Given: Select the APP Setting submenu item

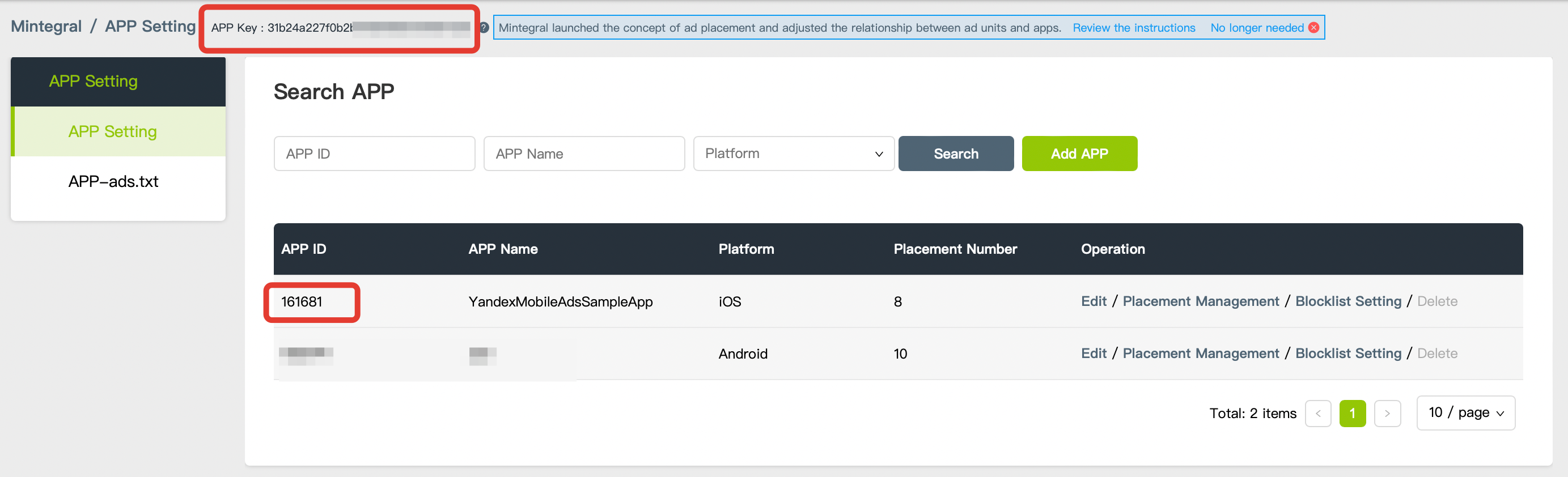Looking at the screenshot, I should [113, 132].
